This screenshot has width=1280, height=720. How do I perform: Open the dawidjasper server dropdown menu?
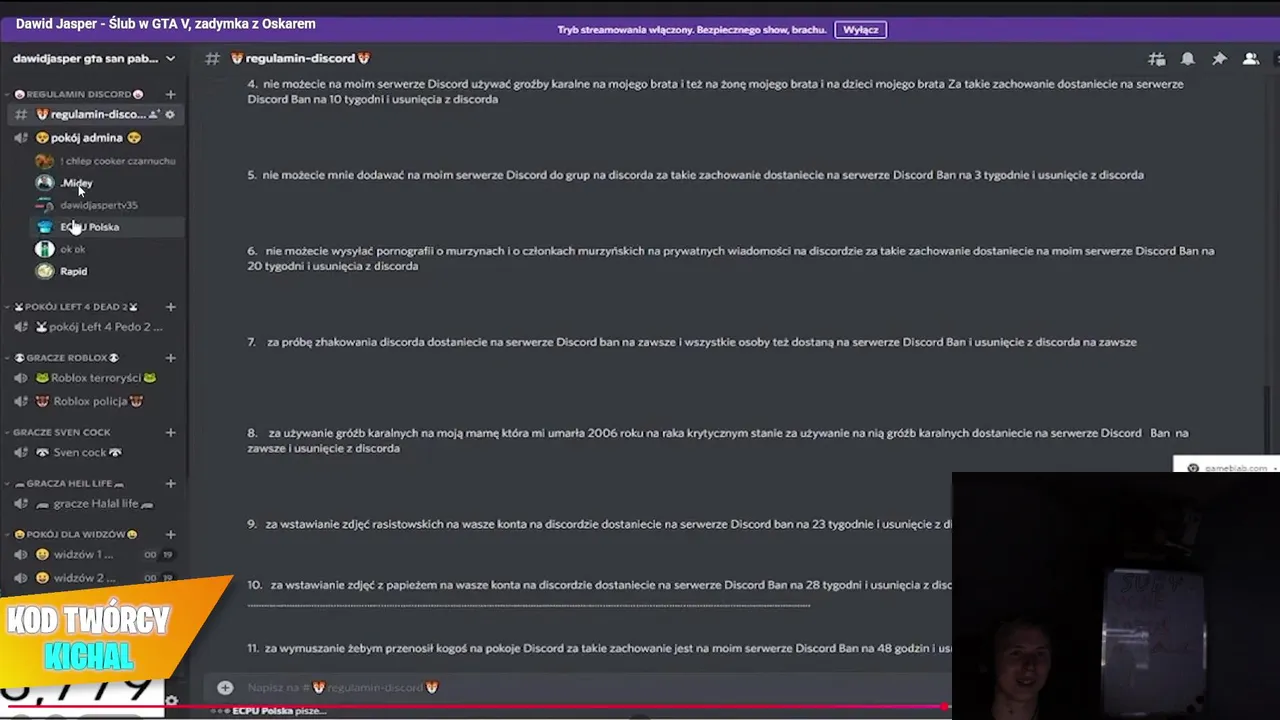click(x=93, y=58)
